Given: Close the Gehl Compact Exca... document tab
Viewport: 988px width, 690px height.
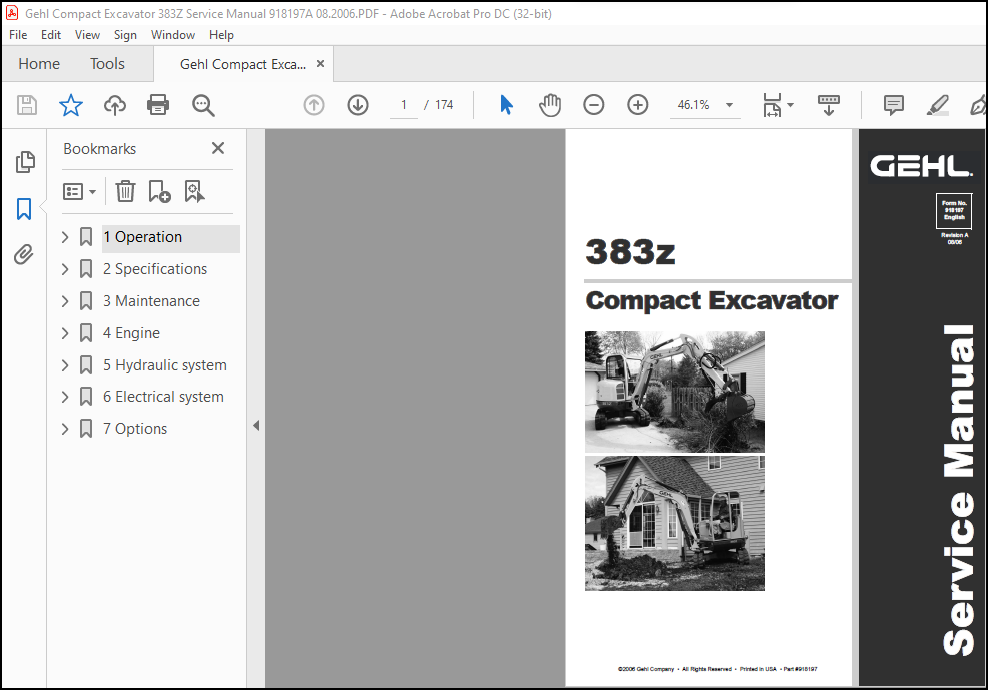Looking at the screenshot, I should [320, 64].
